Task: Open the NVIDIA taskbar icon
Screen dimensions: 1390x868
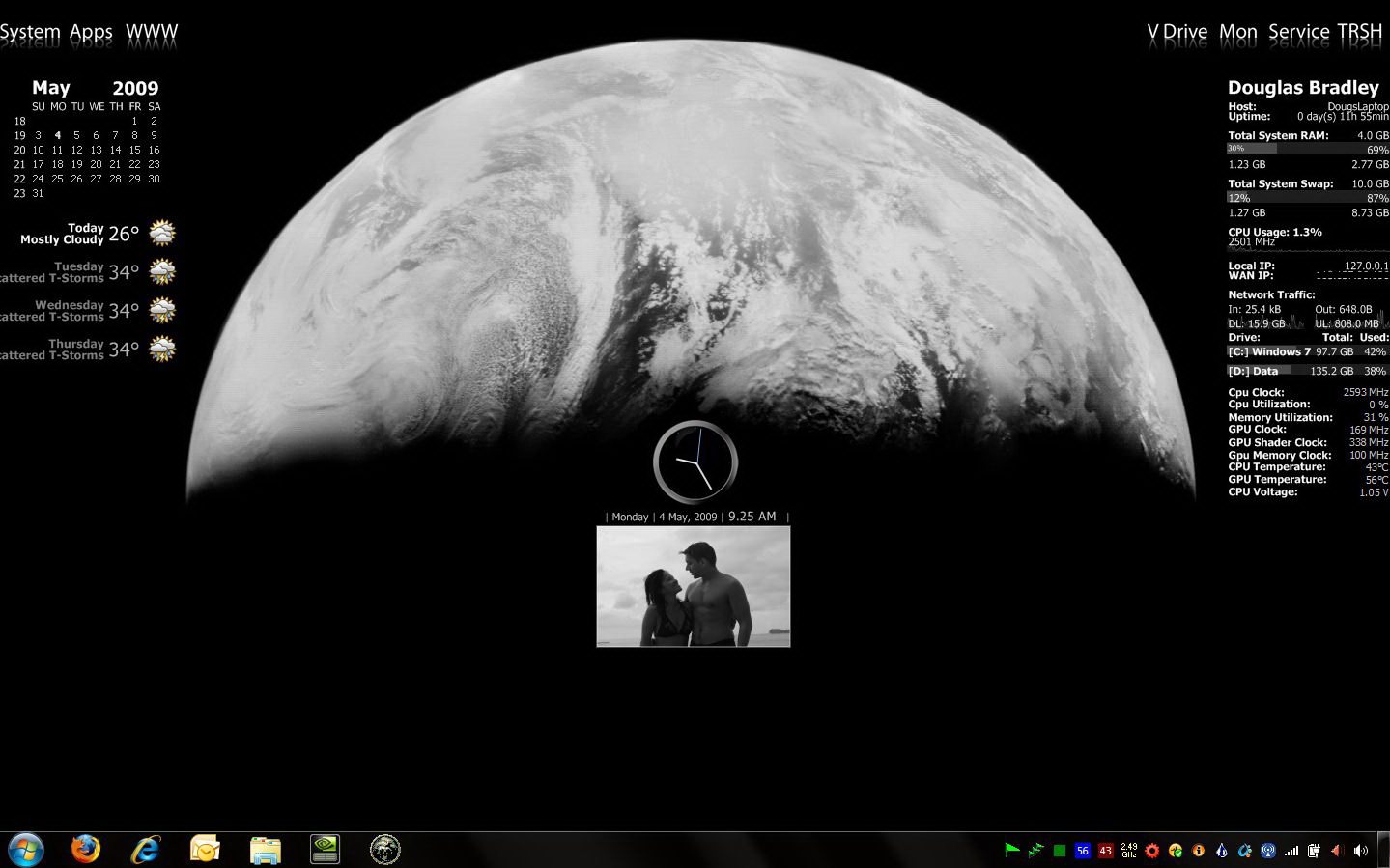Action: click(x=325, y=850)
